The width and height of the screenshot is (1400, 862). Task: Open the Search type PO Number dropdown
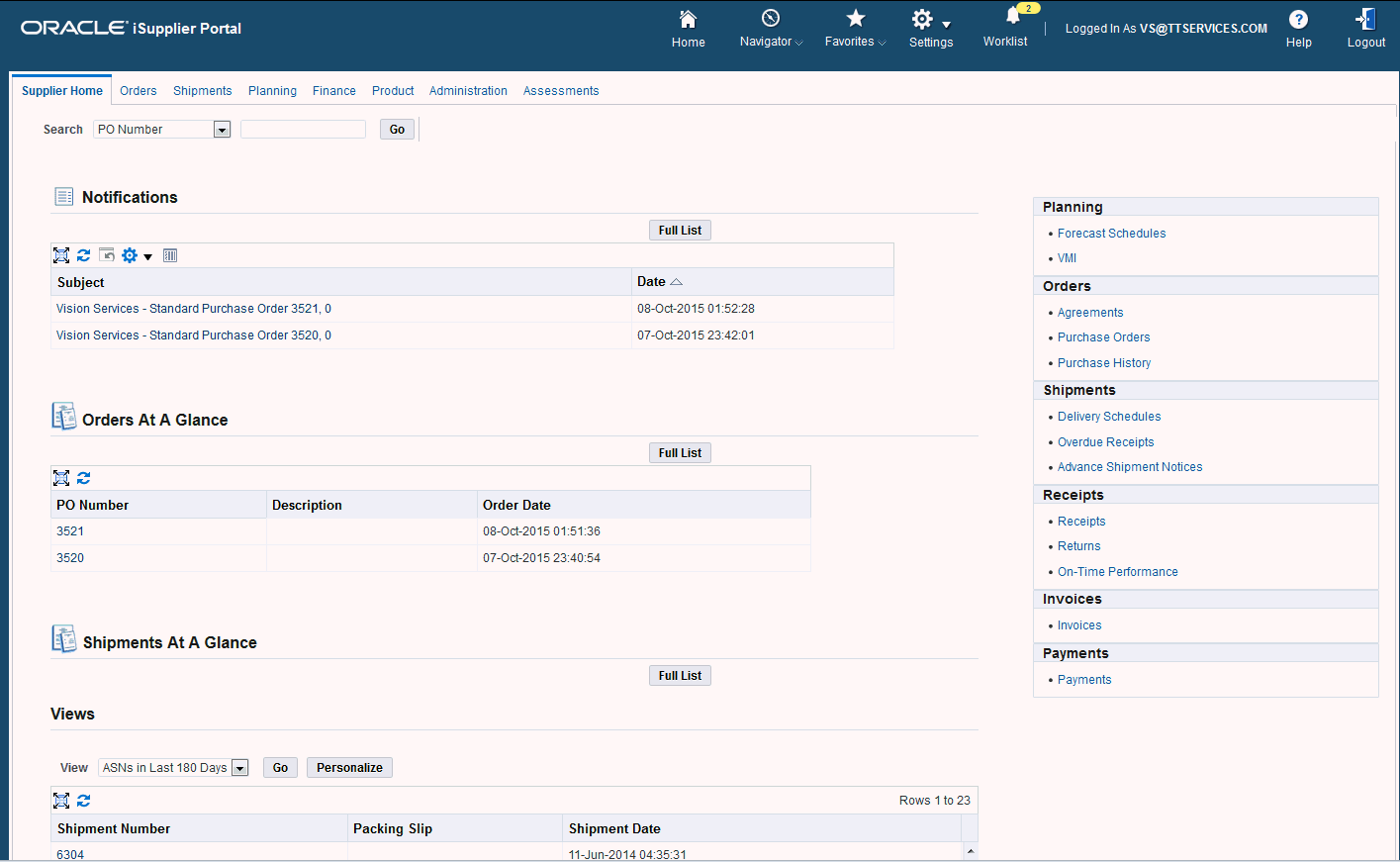pyautogui.click(x=162, y=130)
